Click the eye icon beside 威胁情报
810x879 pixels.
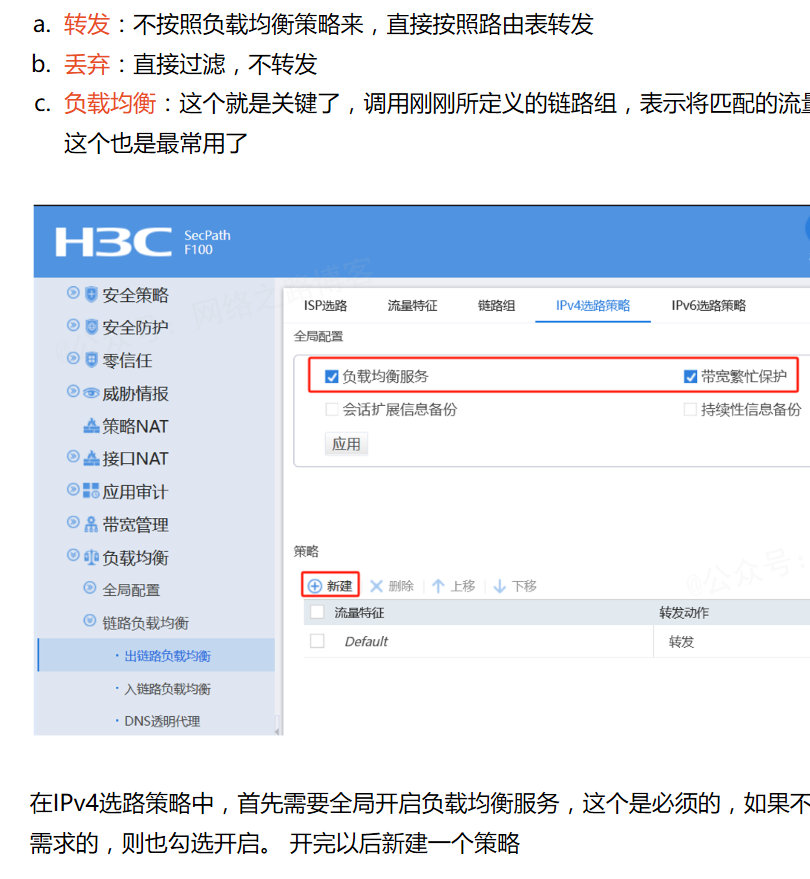(91, 393)
